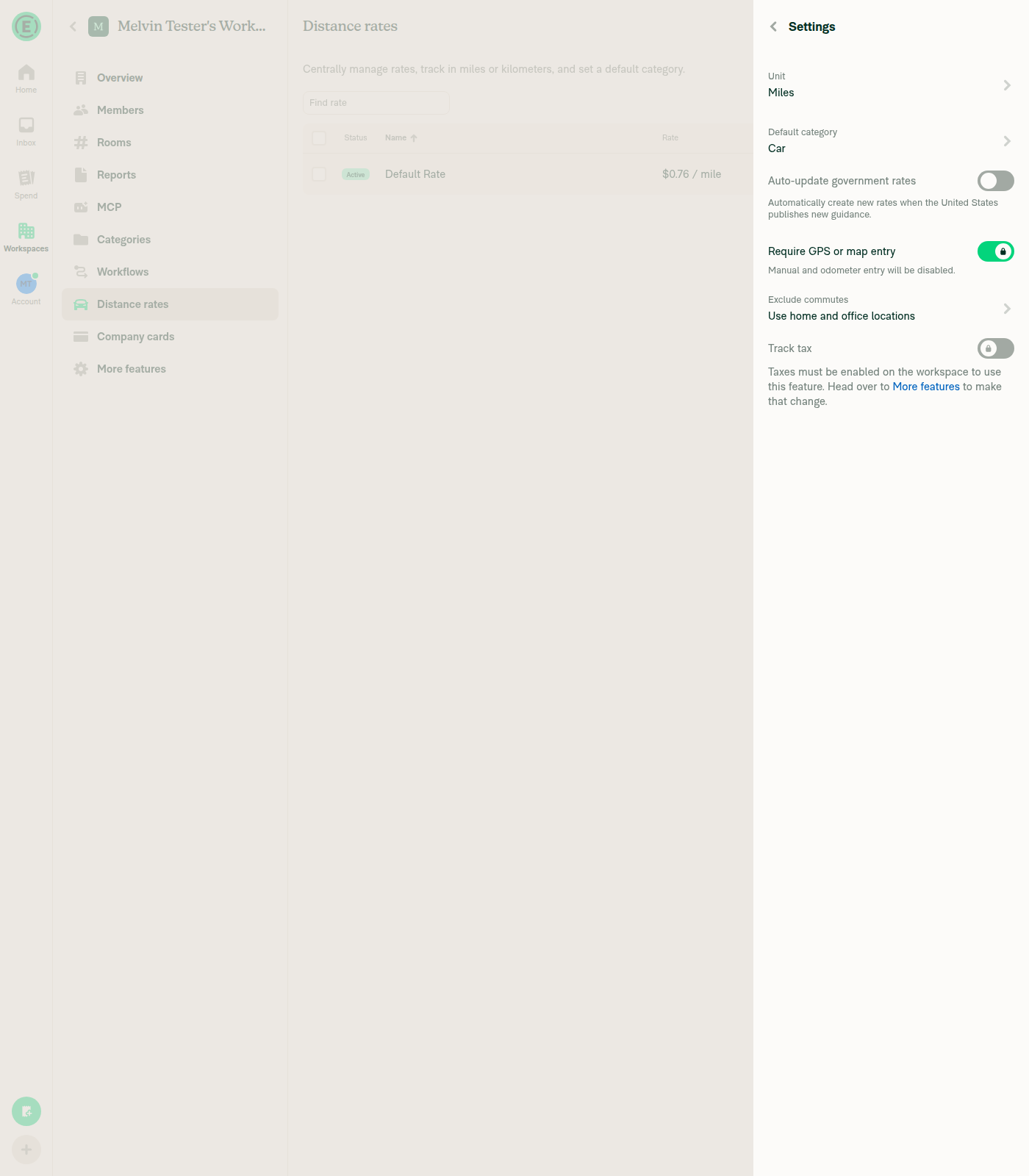Open the MCP menu item
1029x1176 pixels.
click(170, 207)
